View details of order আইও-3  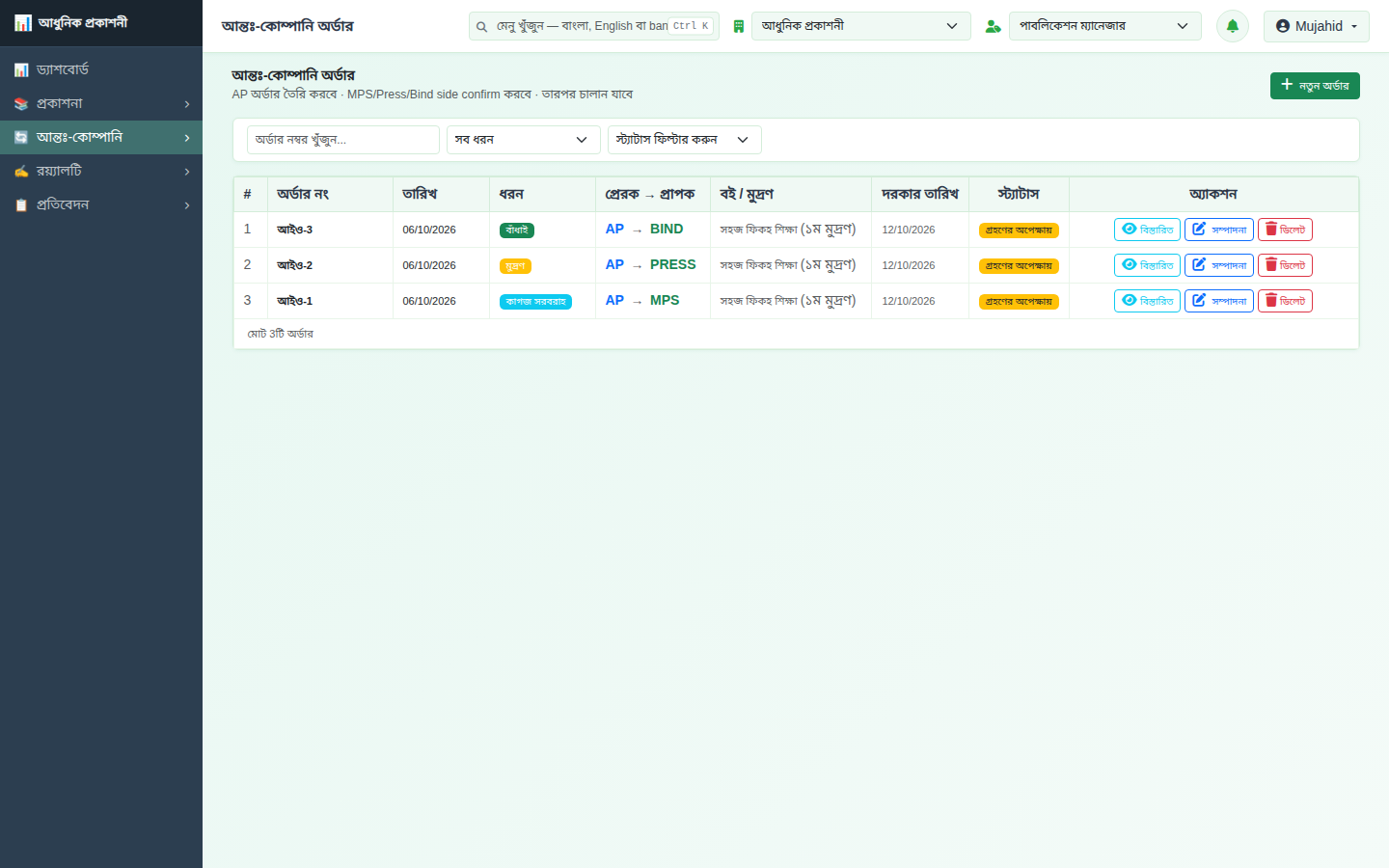pos(1147,230)
